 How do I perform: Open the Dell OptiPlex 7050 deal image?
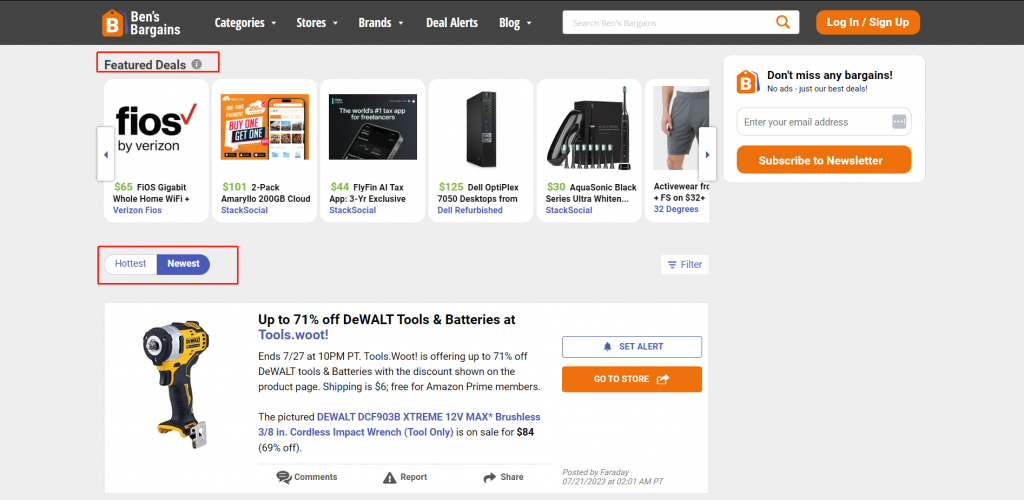[481, 127]
